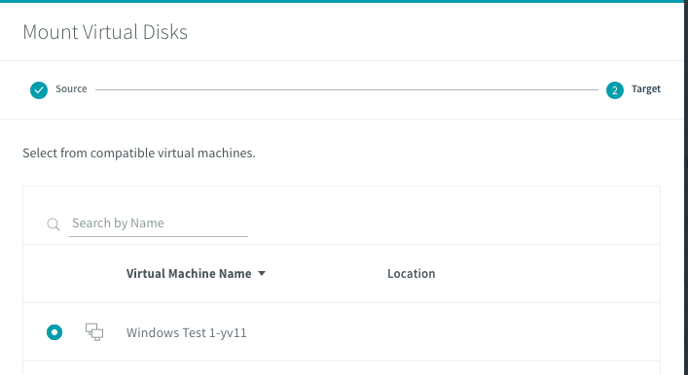
Task: Choose the Windows Test 1-yv11 name text
Action: click(186, 333)
